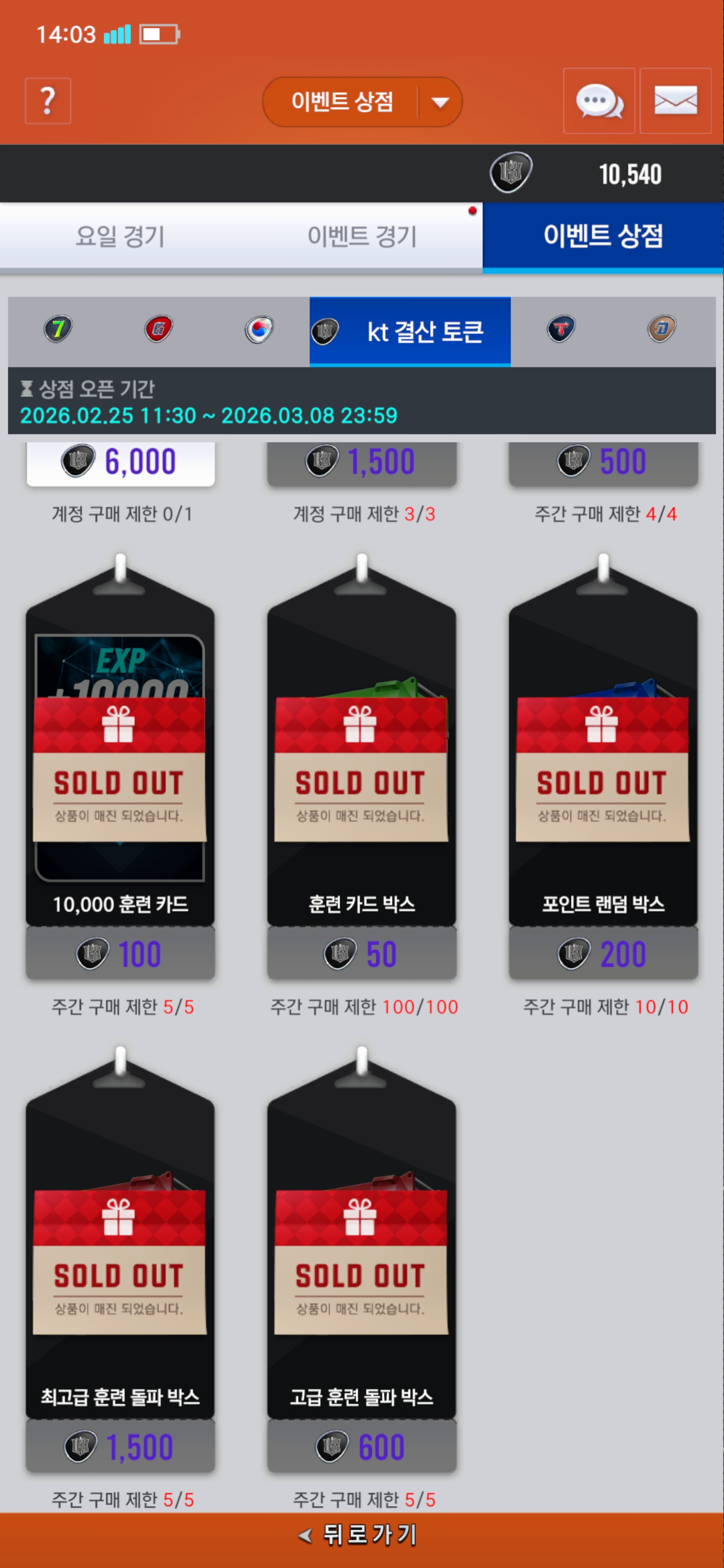Open the mailbox envelope icon

coord(675,101)
